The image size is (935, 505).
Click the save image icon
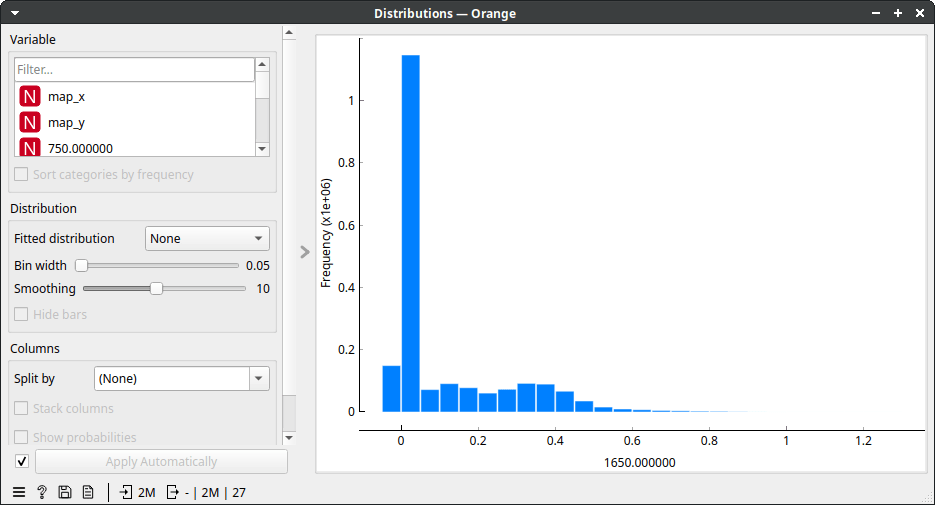click(x=65, y=492)
